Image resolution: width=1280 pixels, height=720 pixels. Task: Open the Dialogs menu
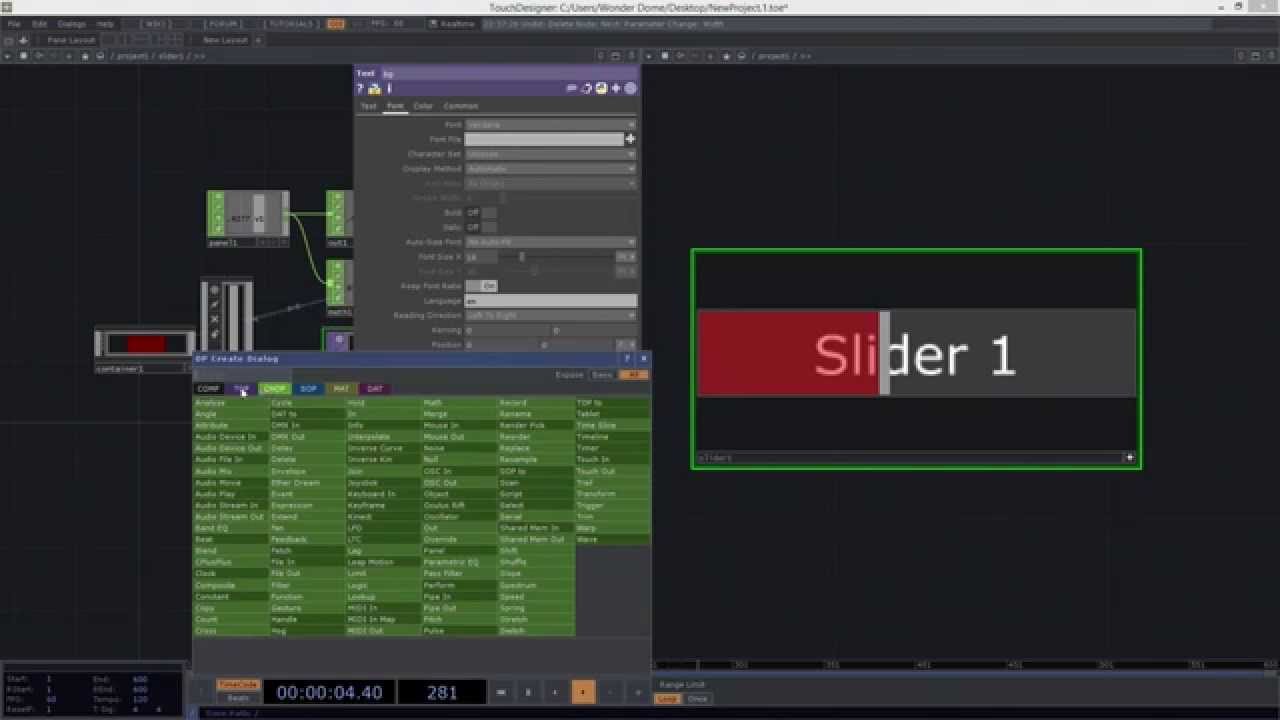pos(72,23)
